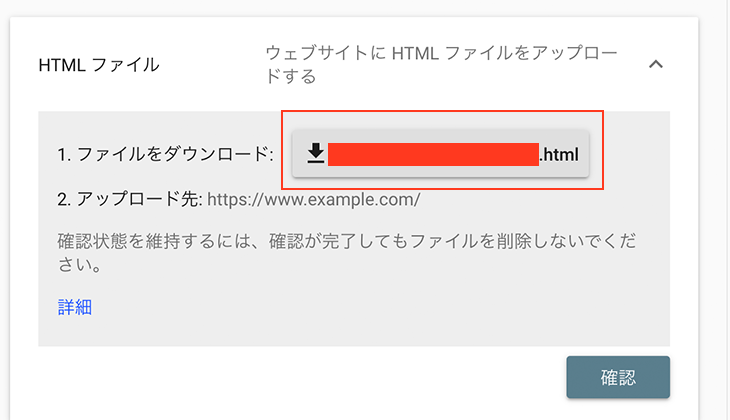Click the ドする line of header description
The width and height of the screenshot is (730, 420).
point(291,76)
